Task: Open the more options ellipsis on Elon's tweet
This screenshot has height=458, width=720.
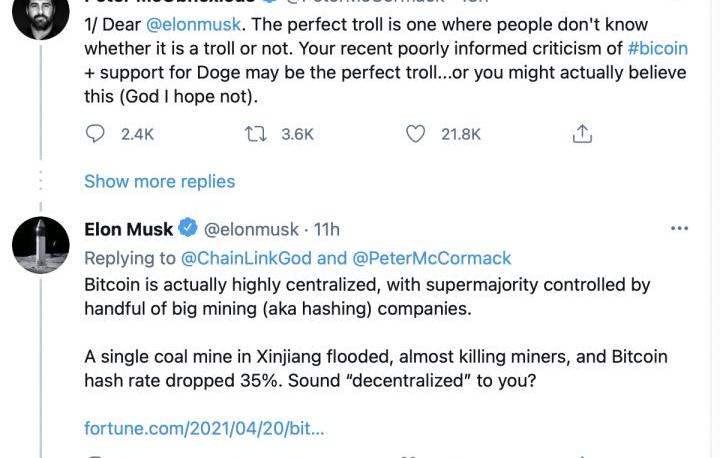Action: 679,229
